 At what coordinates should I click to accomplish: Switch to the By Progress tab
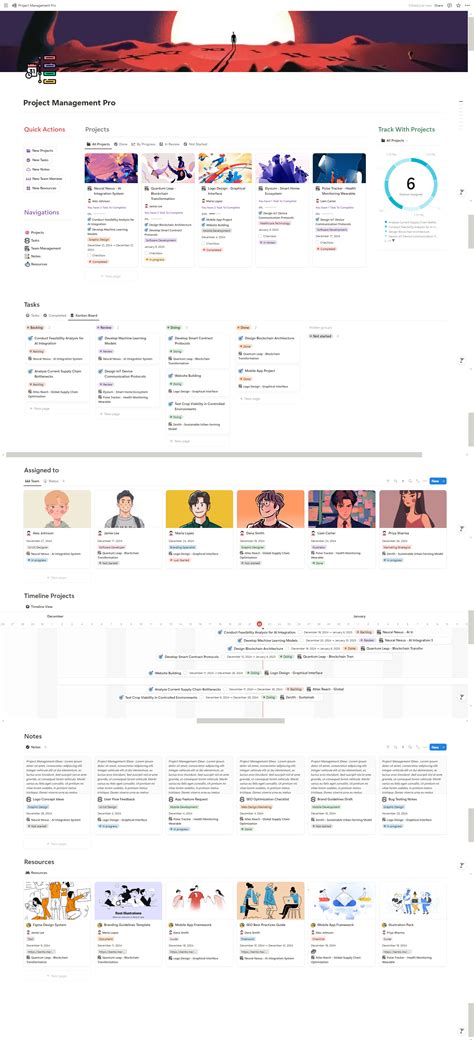pos(144,144)
